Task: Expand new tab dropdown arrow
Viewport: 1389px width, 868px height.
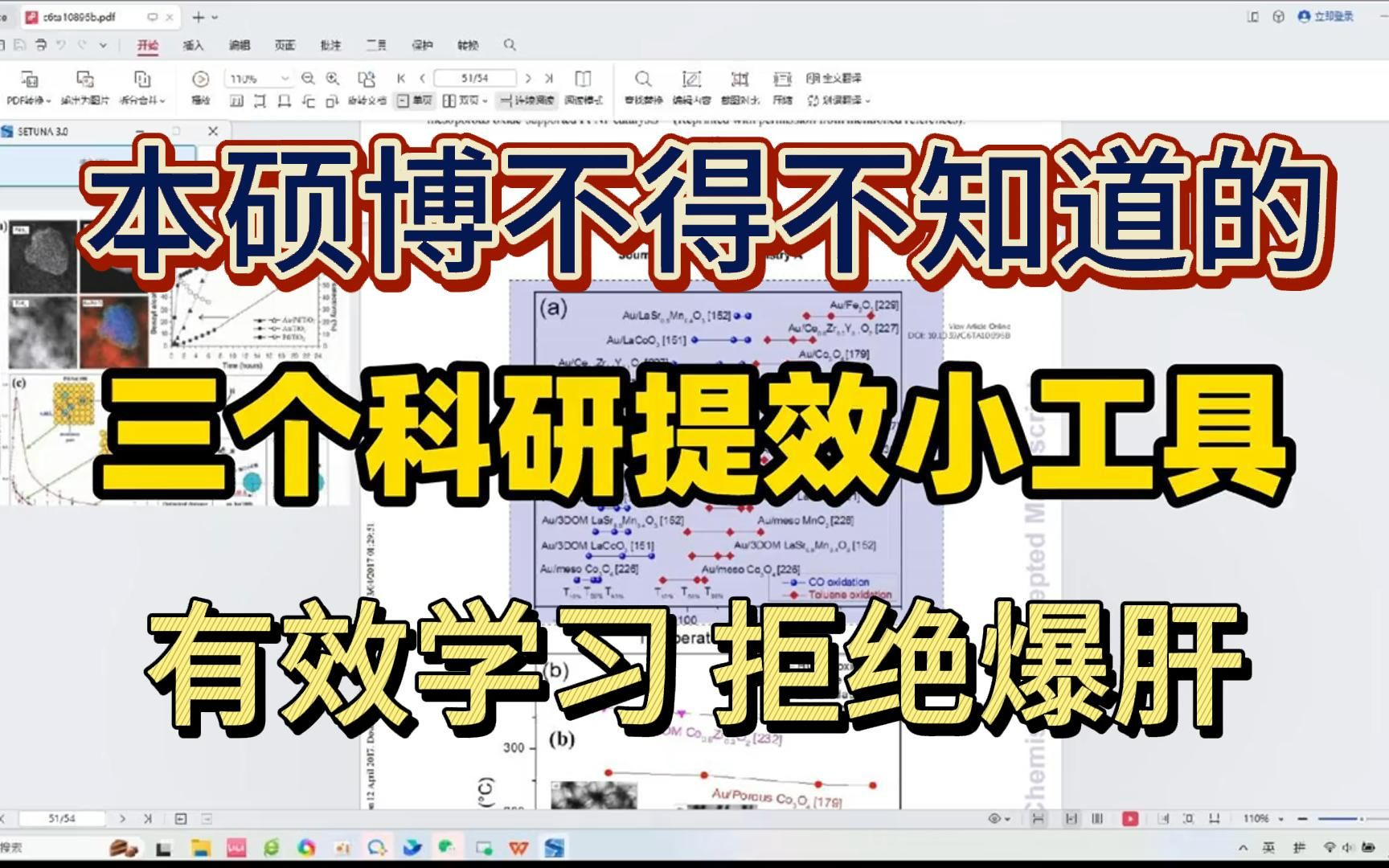Action: click(215, 17)
